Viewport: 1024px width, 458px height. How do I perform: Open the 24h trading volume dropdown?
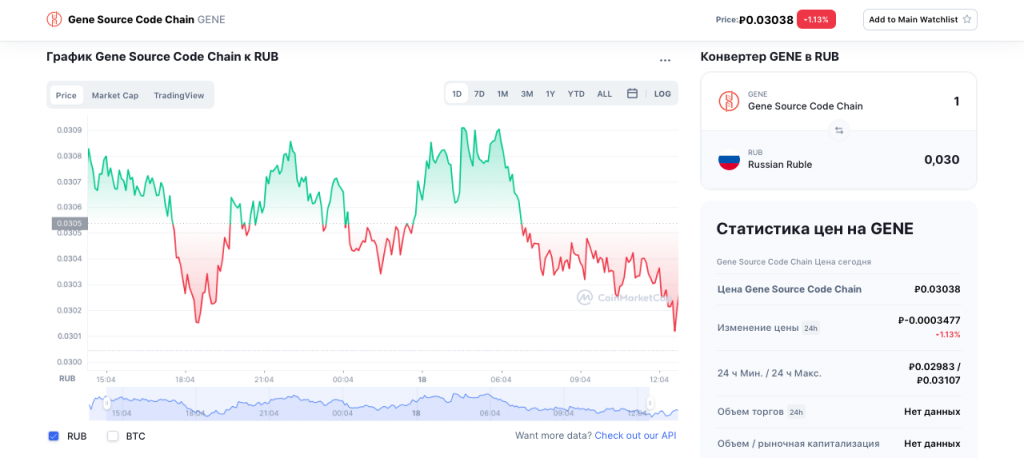(796, 412)
